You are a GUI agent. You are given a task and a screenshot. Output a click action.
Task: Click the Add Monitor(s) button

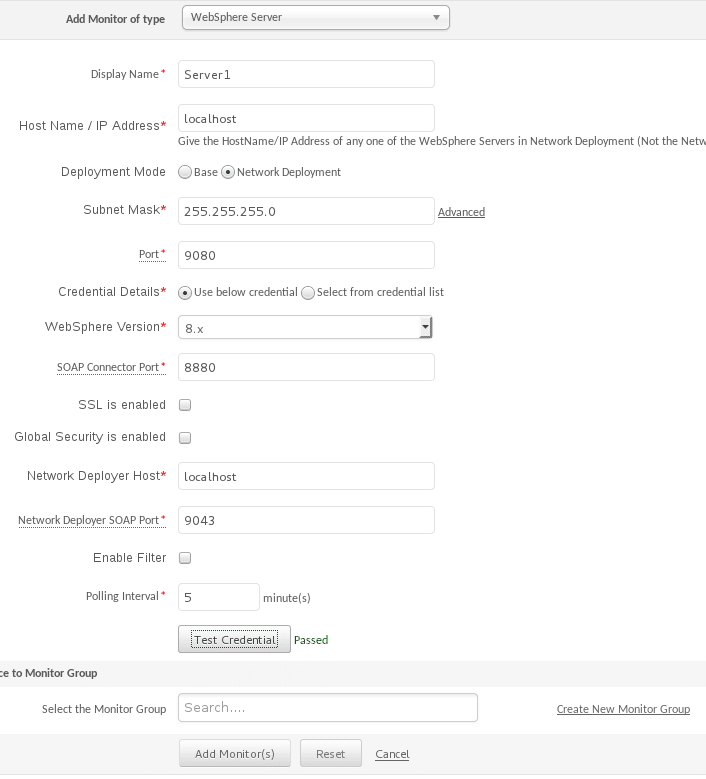pyautogui.click(x=235, y=754)
